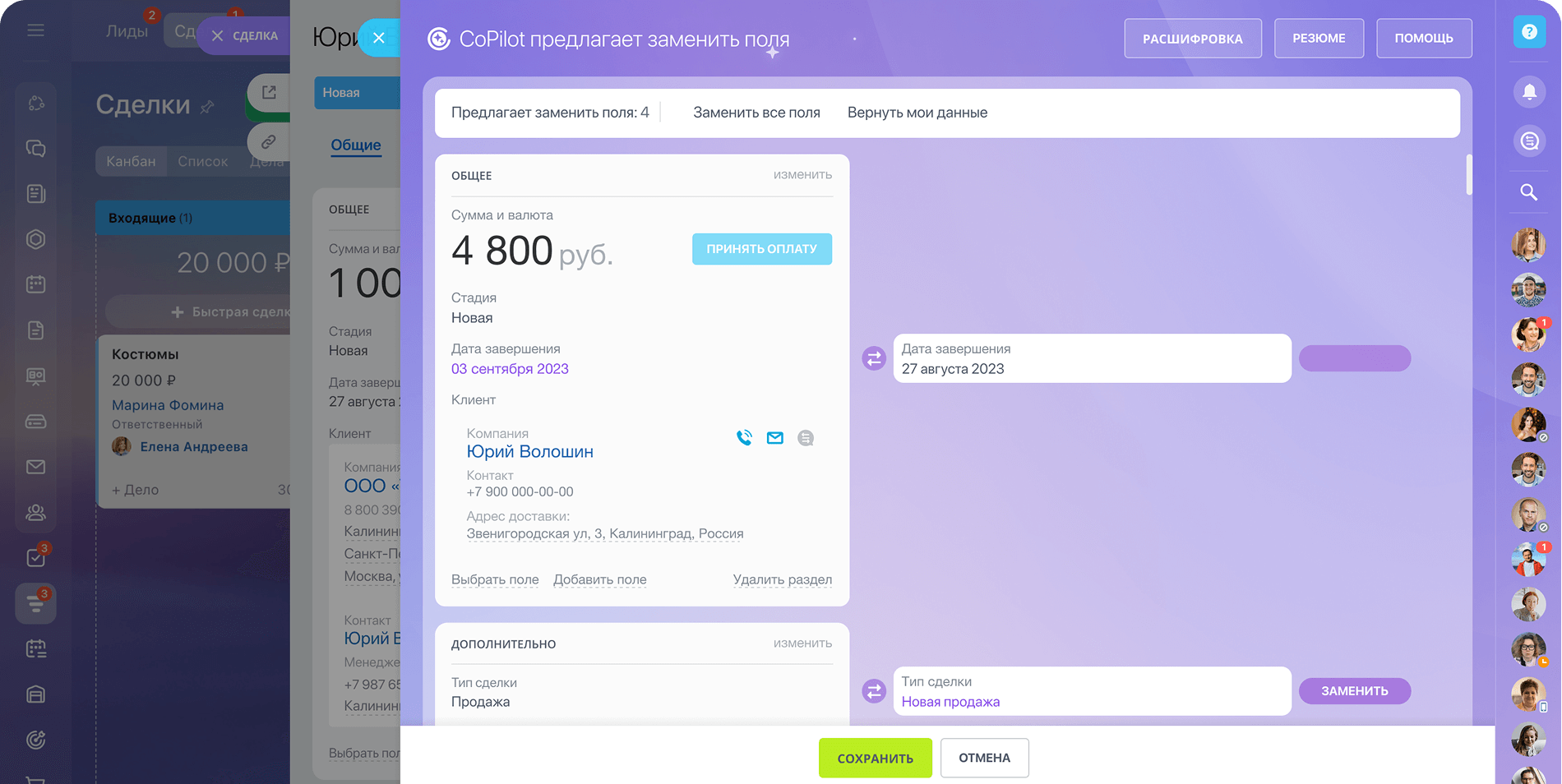Click ПРИНЯТЬ ОПЛАТУ button
Image resolution: width=1562 pixels, height=784 pixels.
[761, 249]
